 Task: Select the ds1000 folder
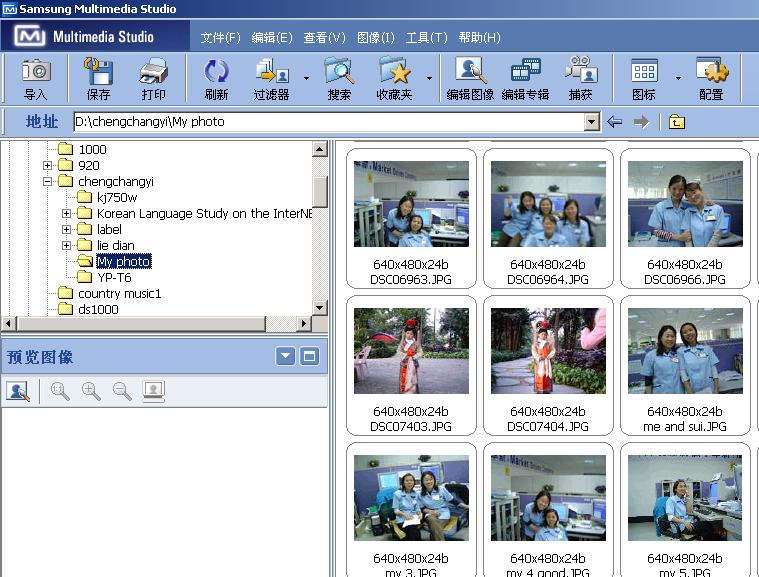tap(88, 309)
